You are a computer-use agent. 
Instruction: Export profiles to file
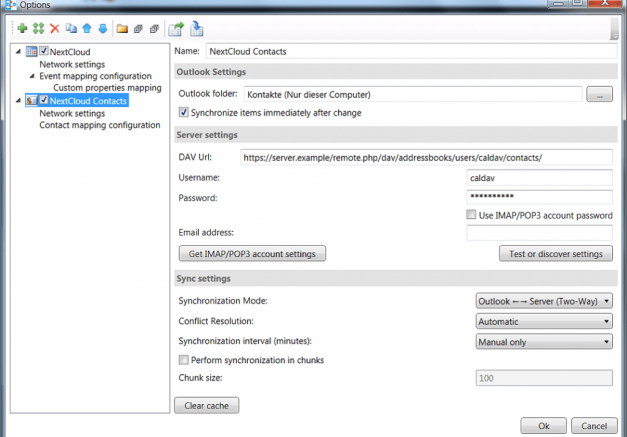tap(176, 28)
